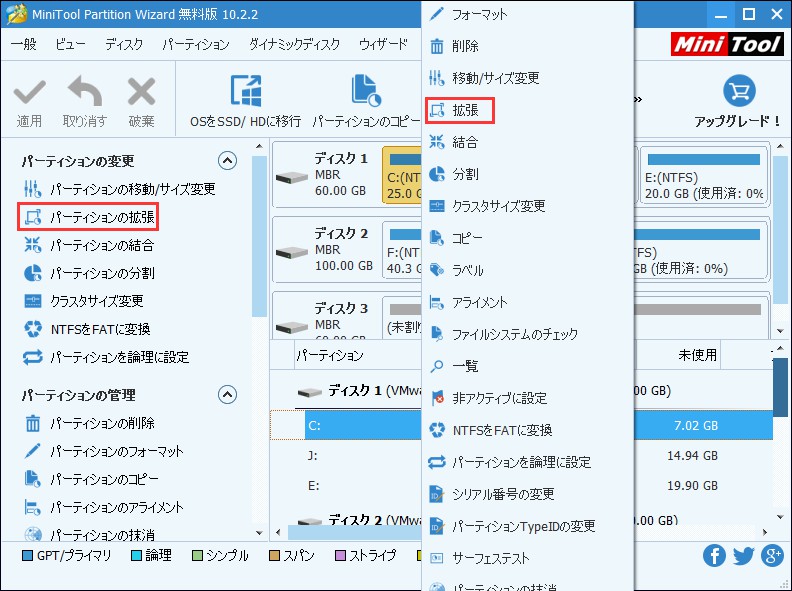The image size is (792, 591).
Task: Open the ウィザード menu
Action: 383,44
